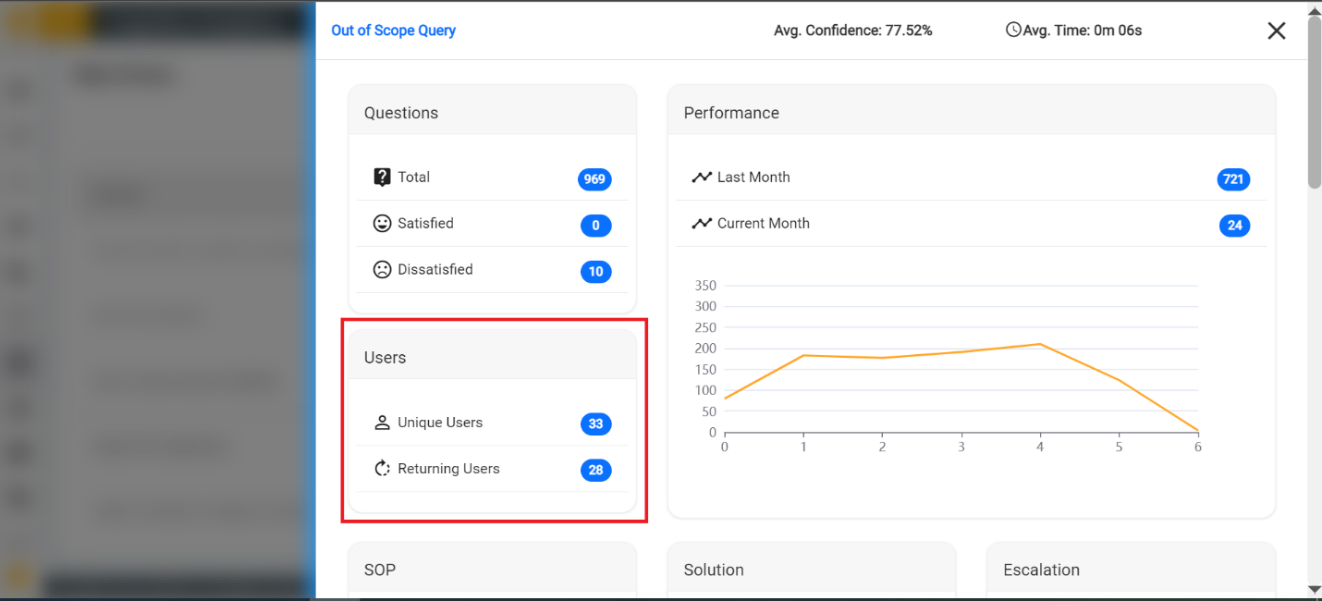
Task: Click the 721 Last Month badge
Action: pos(1233,179)
